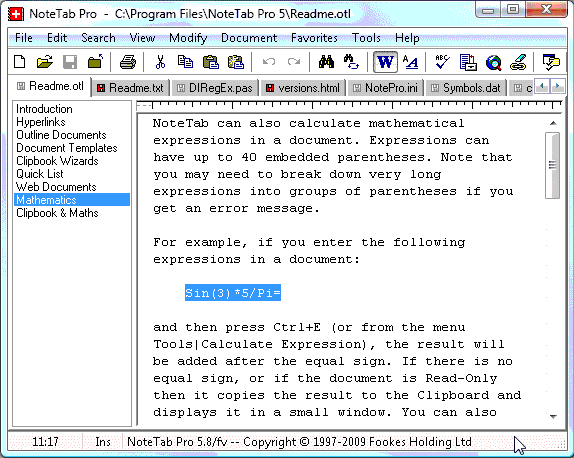This screenshot has width=574, height=458.
Task: Open Find with binoculars icon
Action: pos(326,62)
